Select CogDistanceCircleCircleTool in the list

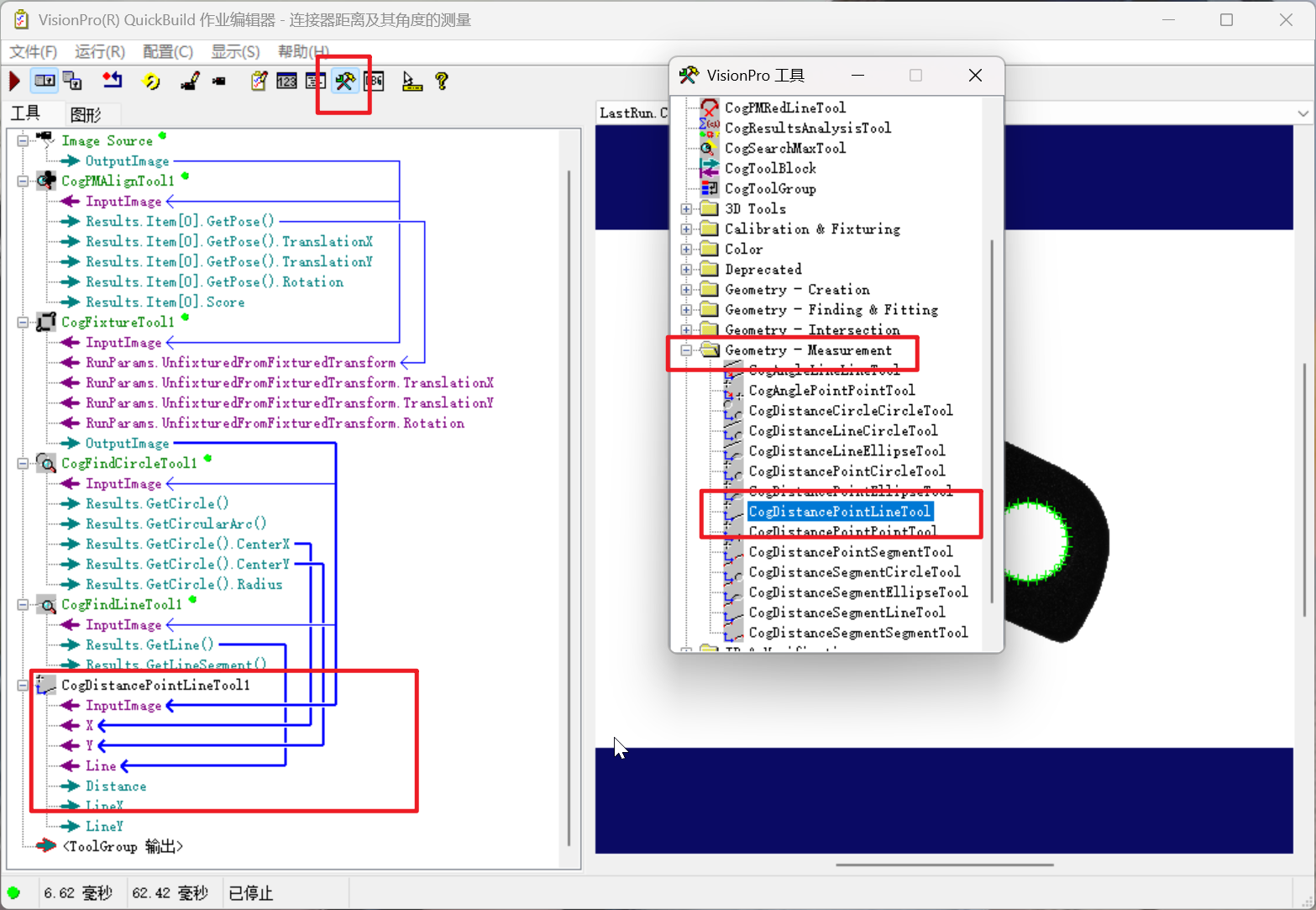click(x=851, y=410)
